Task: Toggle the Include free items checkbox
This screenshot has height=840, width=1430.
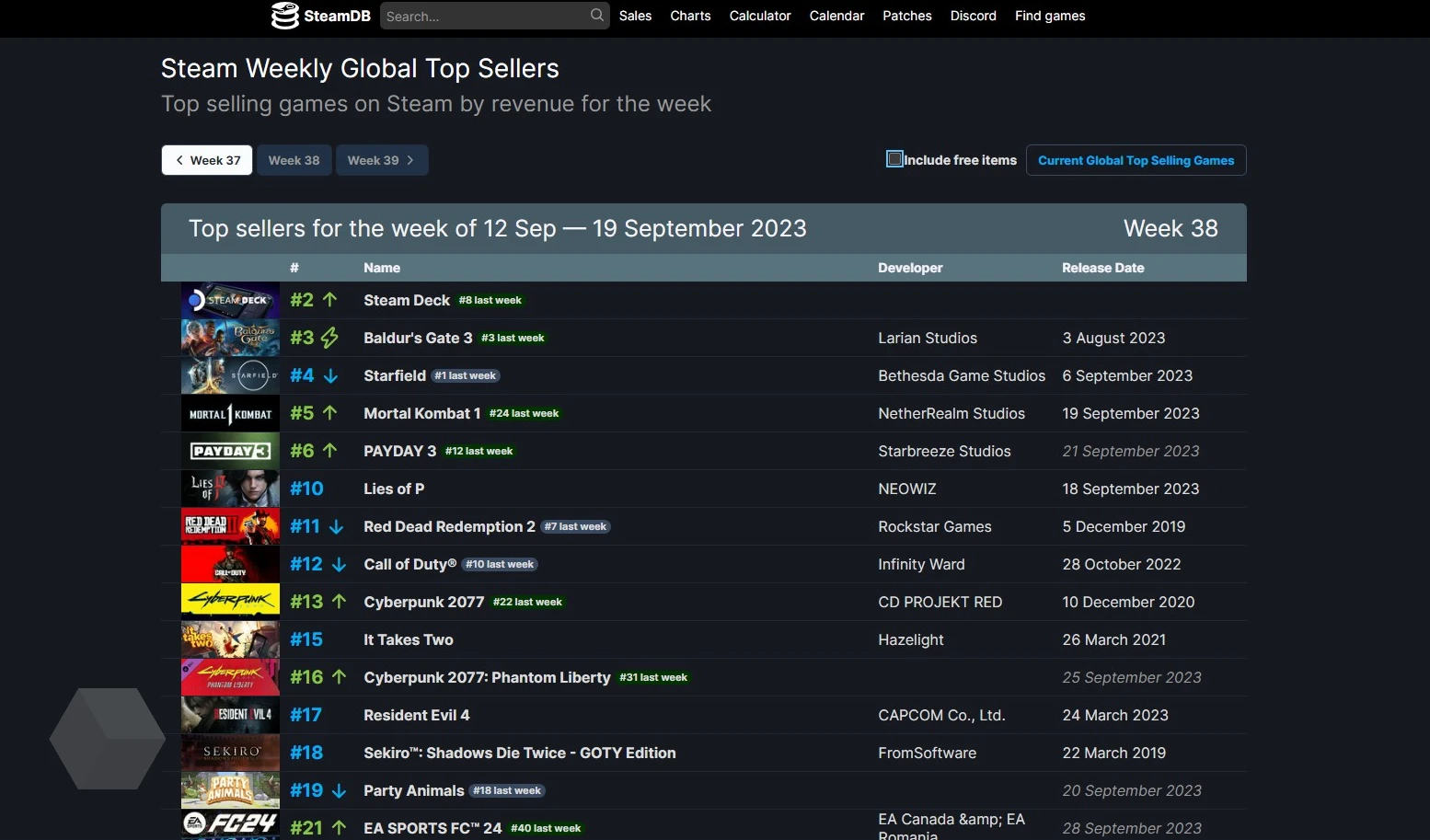Action: point(894,159)
